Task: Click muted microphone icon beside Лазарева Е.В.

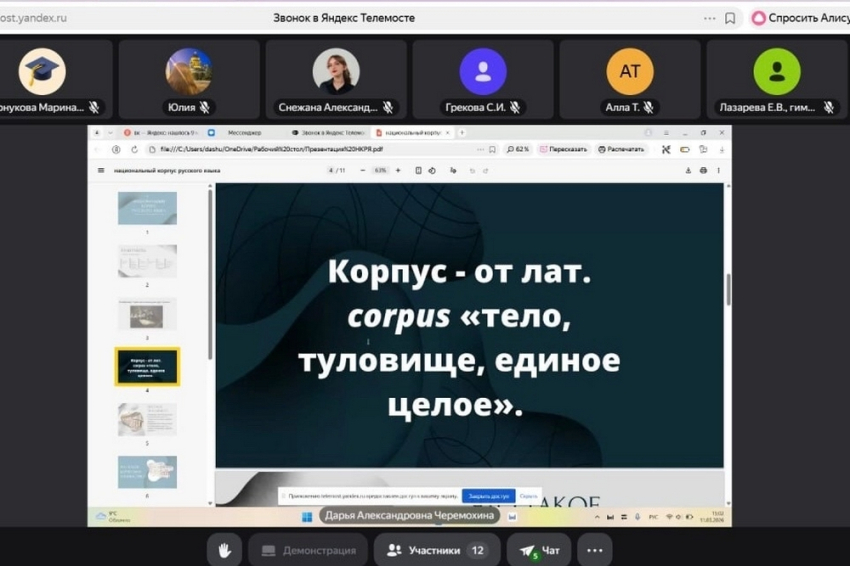Action: 828,107
